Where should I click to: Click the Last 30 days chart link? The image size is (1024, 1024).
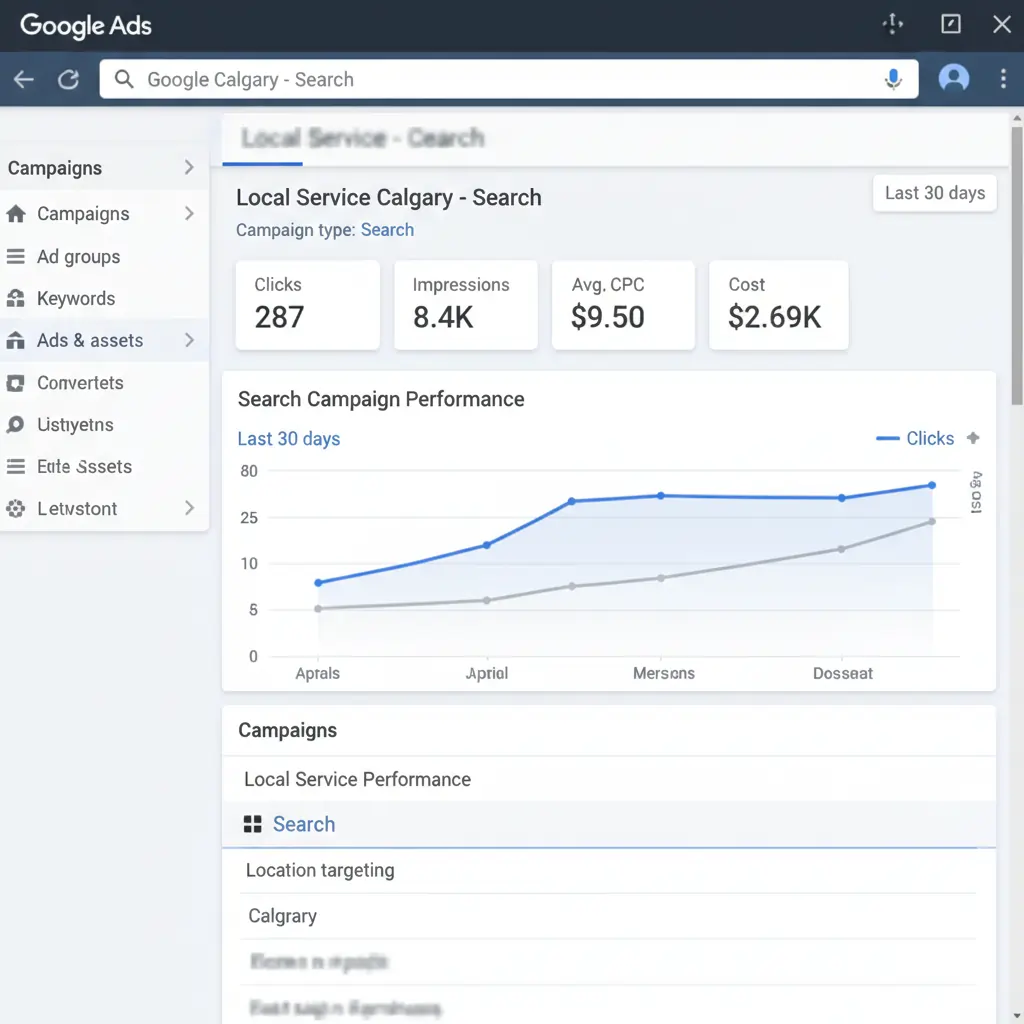288,439
